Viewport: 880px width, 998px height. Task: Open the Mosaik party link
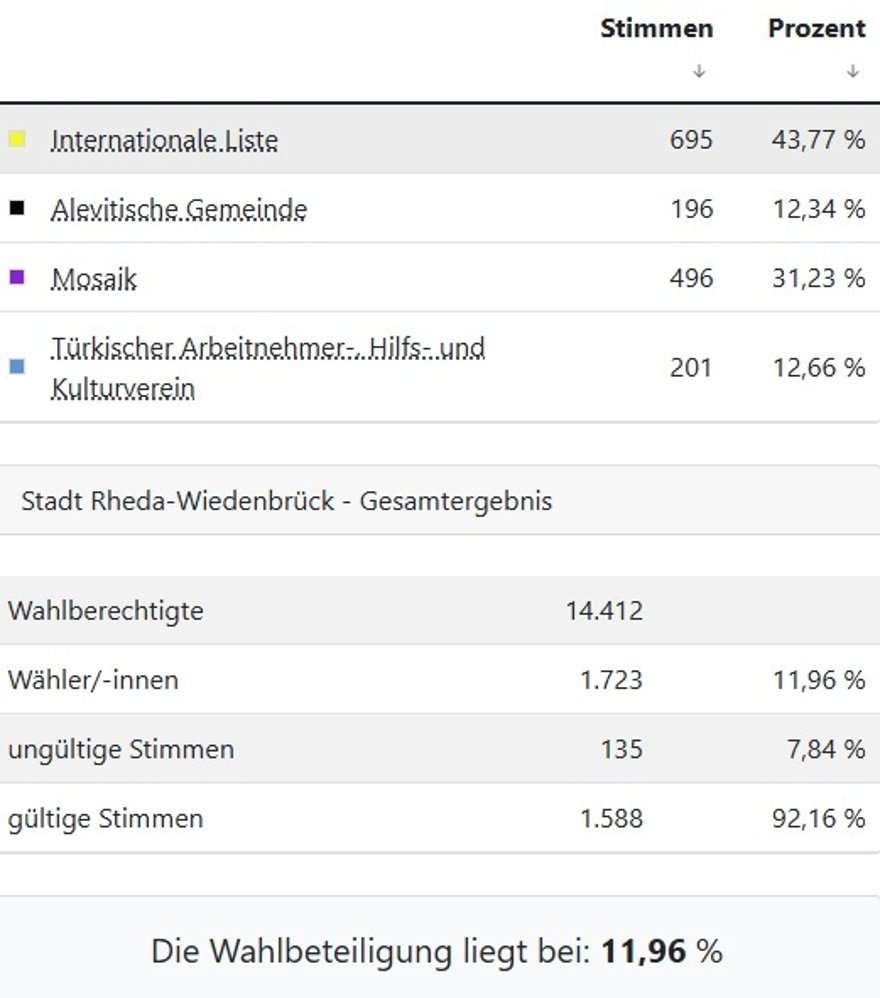pyautogui.click(x=93, y=279)
